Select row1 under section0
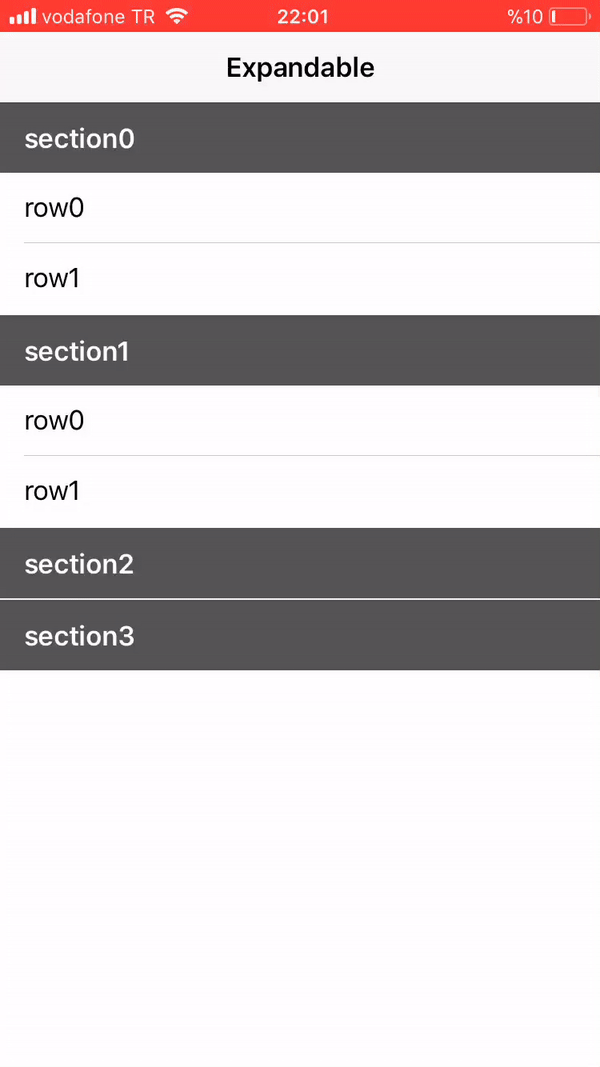Viewport: 600px width, 1067px height. tap(300, 278)
